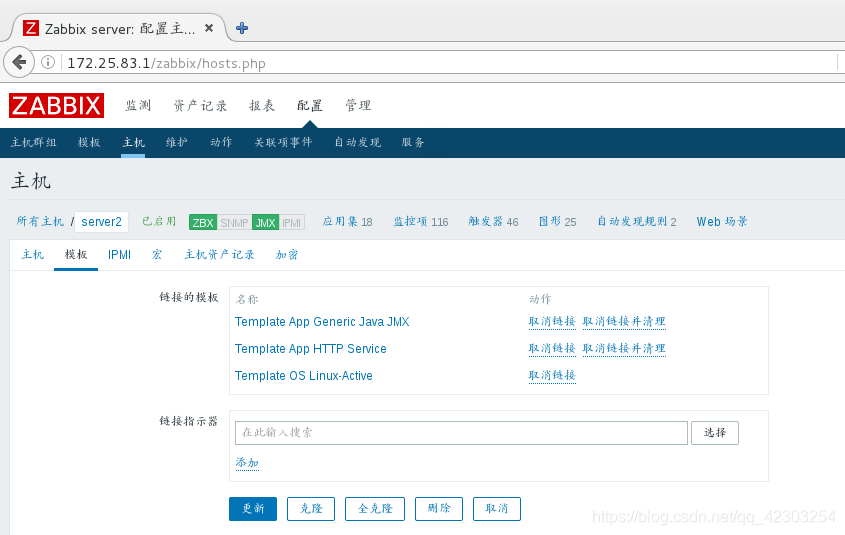
Task: Switch to the 宏 form tab
Action: tap(157, 254)
